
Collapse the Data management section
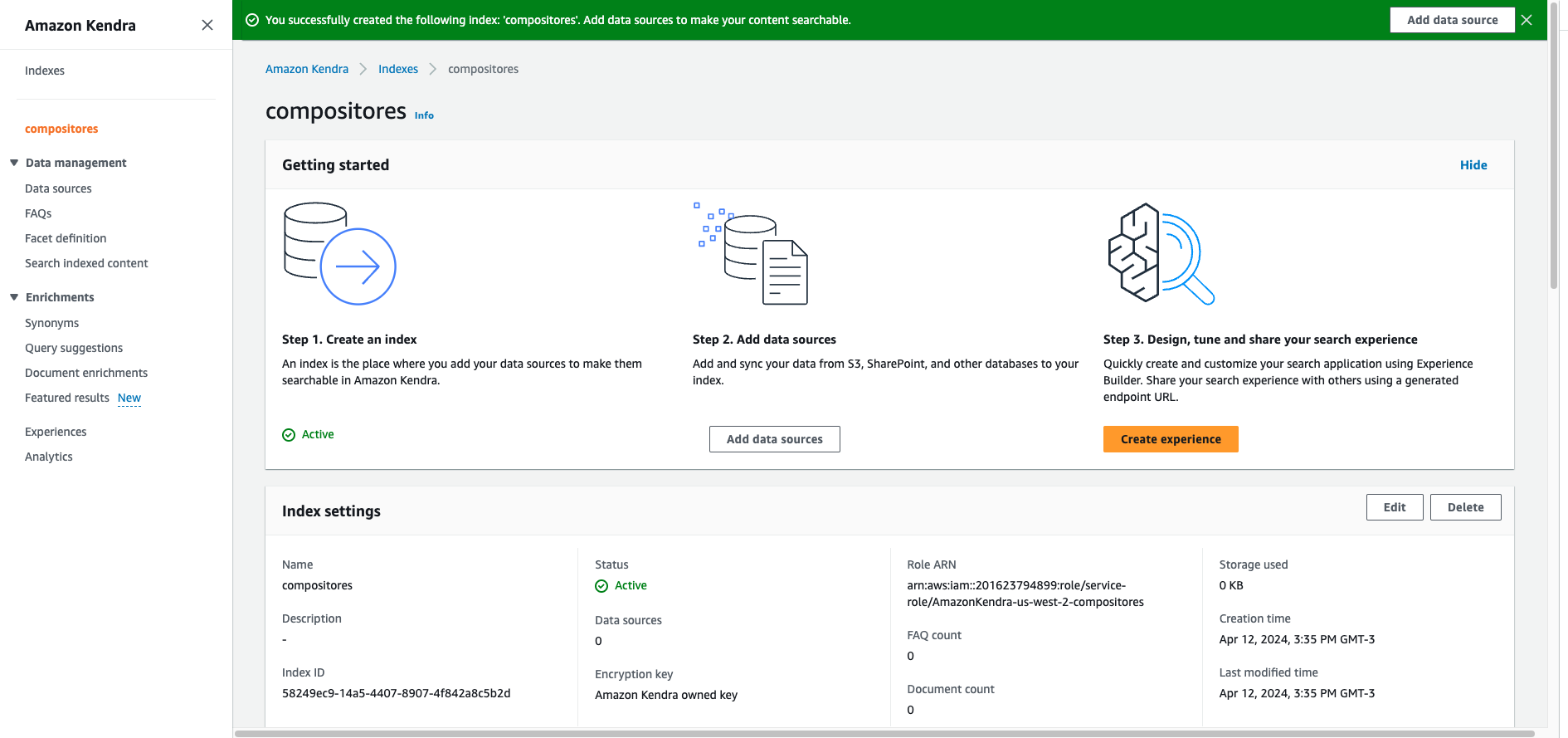[14, 163]
